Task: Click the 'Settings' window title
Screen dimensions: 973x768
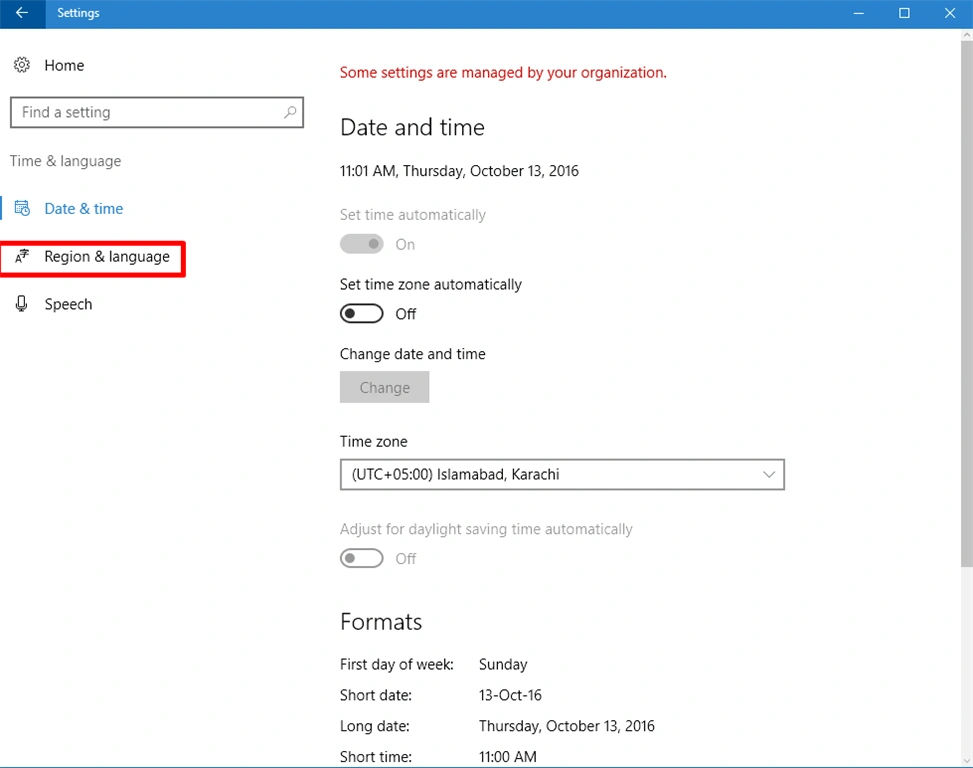Action: pos(78,13)
